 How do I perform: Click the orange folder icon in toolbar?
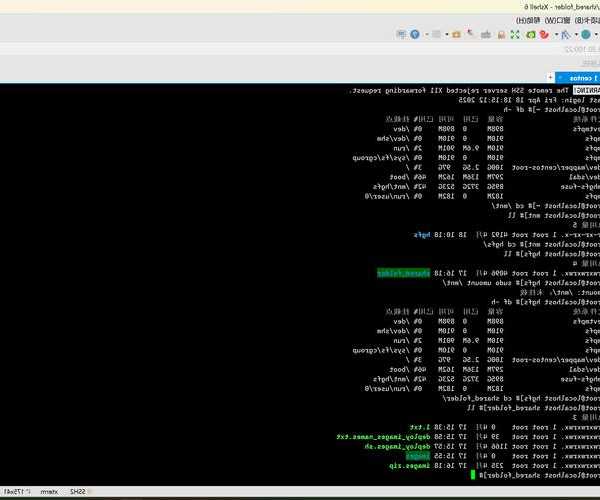456,34
